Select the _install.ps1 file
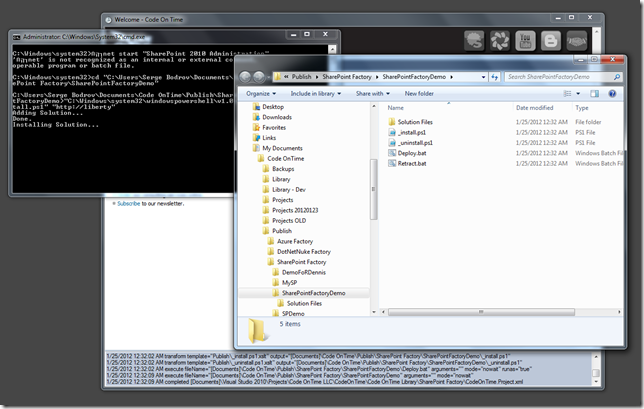The image size is (644, 409). tap(412, 132)
